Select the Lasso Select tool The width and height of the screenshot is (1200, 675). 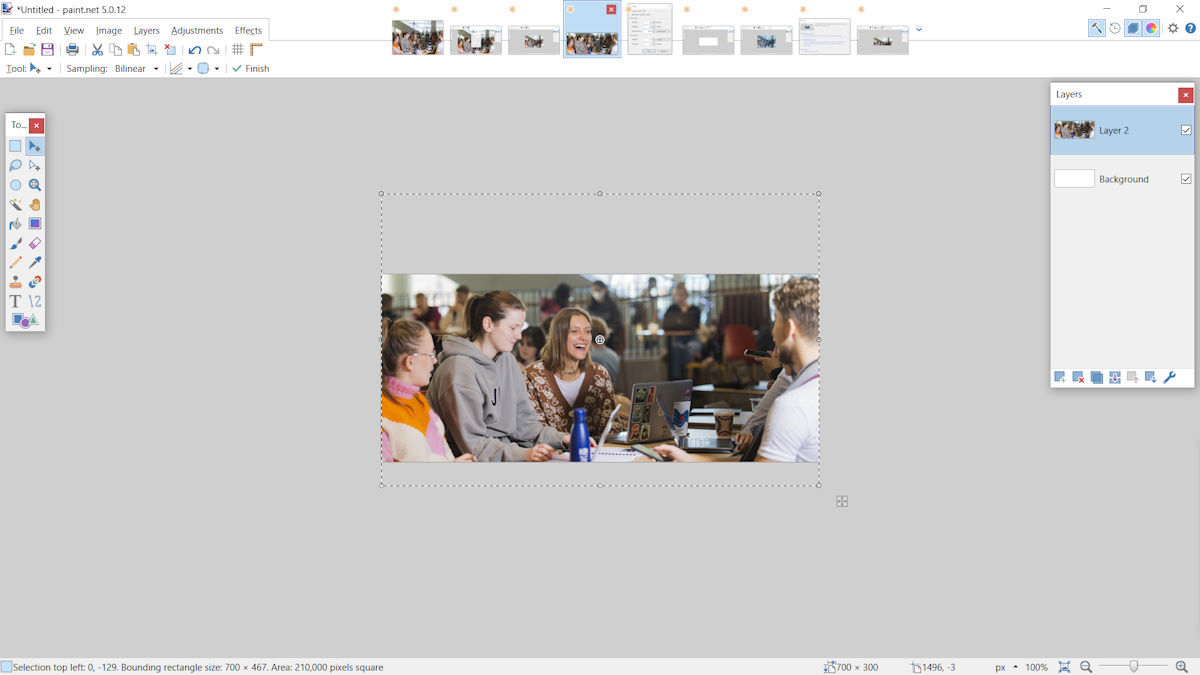tap(15, 165)
